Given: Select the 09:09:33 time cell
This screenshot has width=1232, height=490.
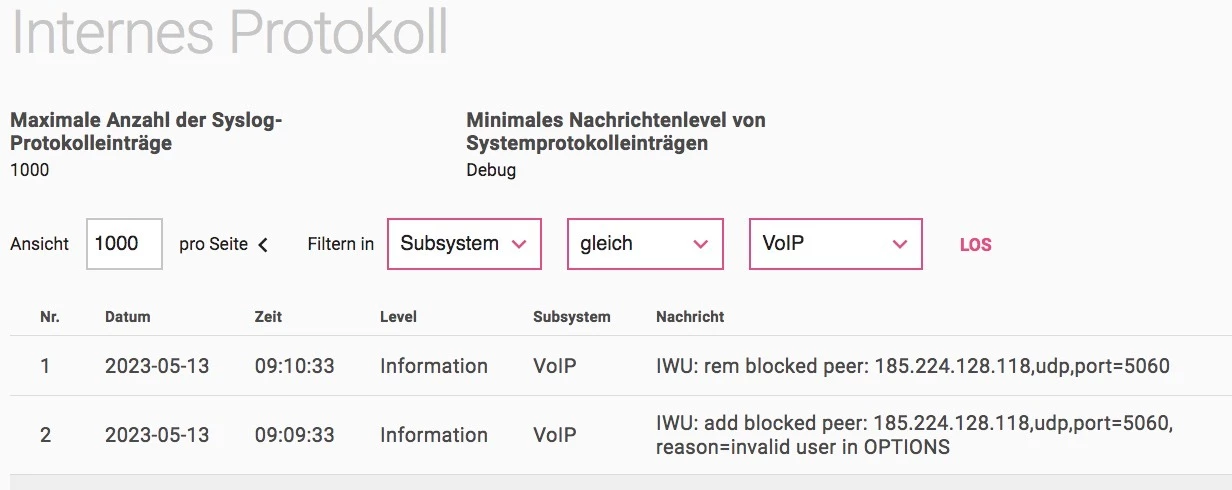Looking at the screenshot, I should 294,435.
